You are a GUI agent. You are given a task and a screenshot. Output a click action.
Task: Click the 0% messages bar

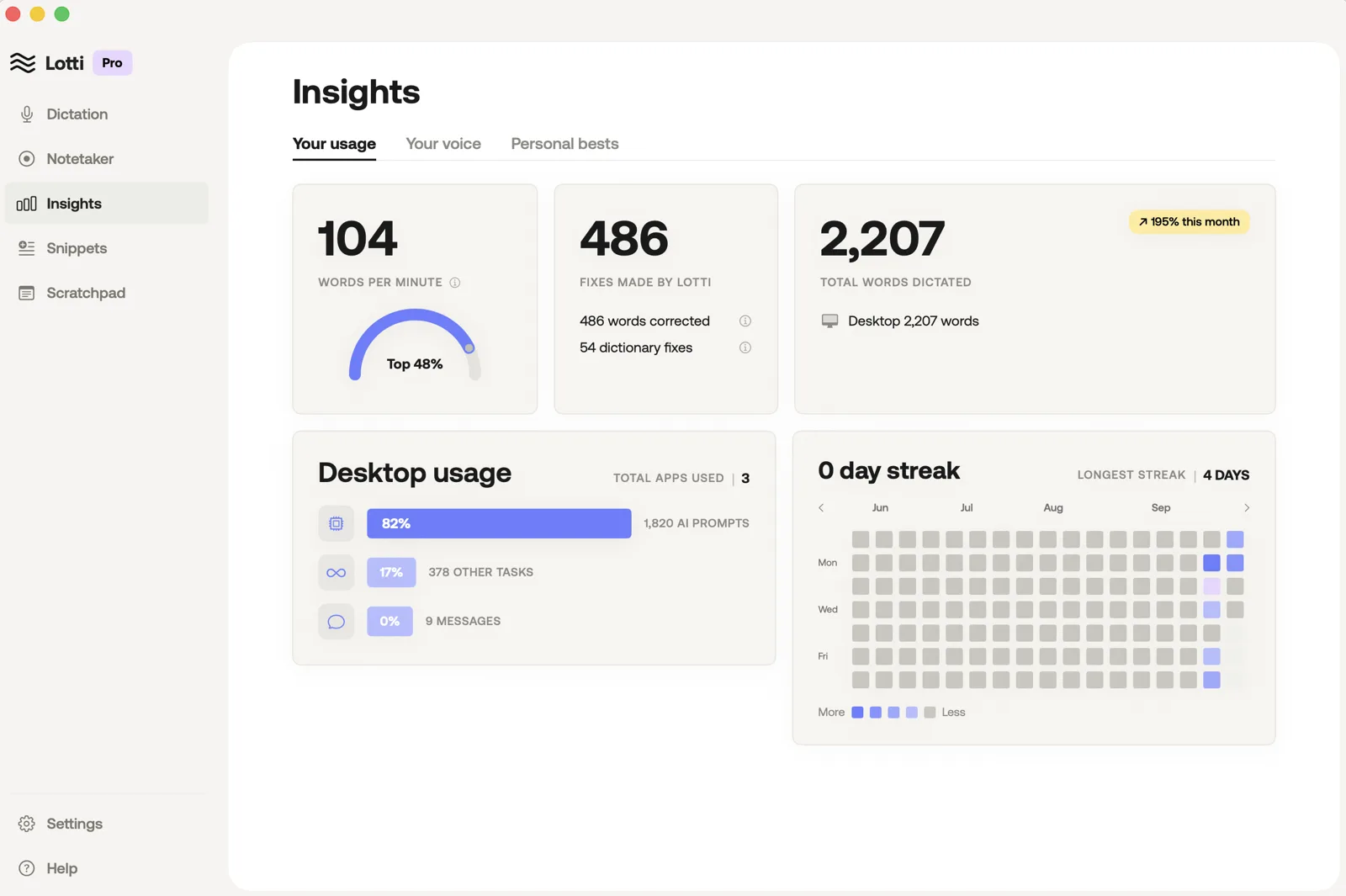coord(389,622)
